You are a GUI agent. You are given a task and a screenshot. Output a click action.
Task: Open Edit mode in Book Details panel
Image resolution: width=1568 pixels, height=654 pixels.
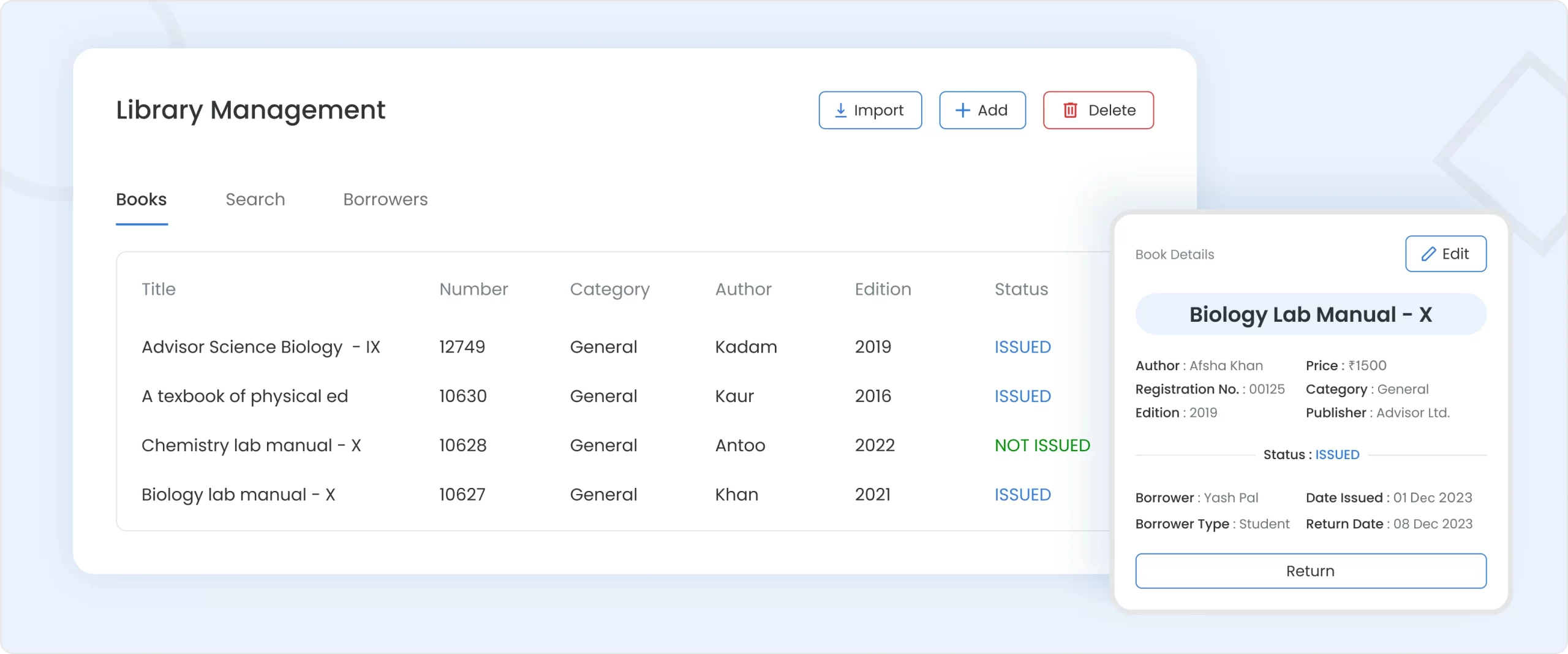coord(1445,253)
